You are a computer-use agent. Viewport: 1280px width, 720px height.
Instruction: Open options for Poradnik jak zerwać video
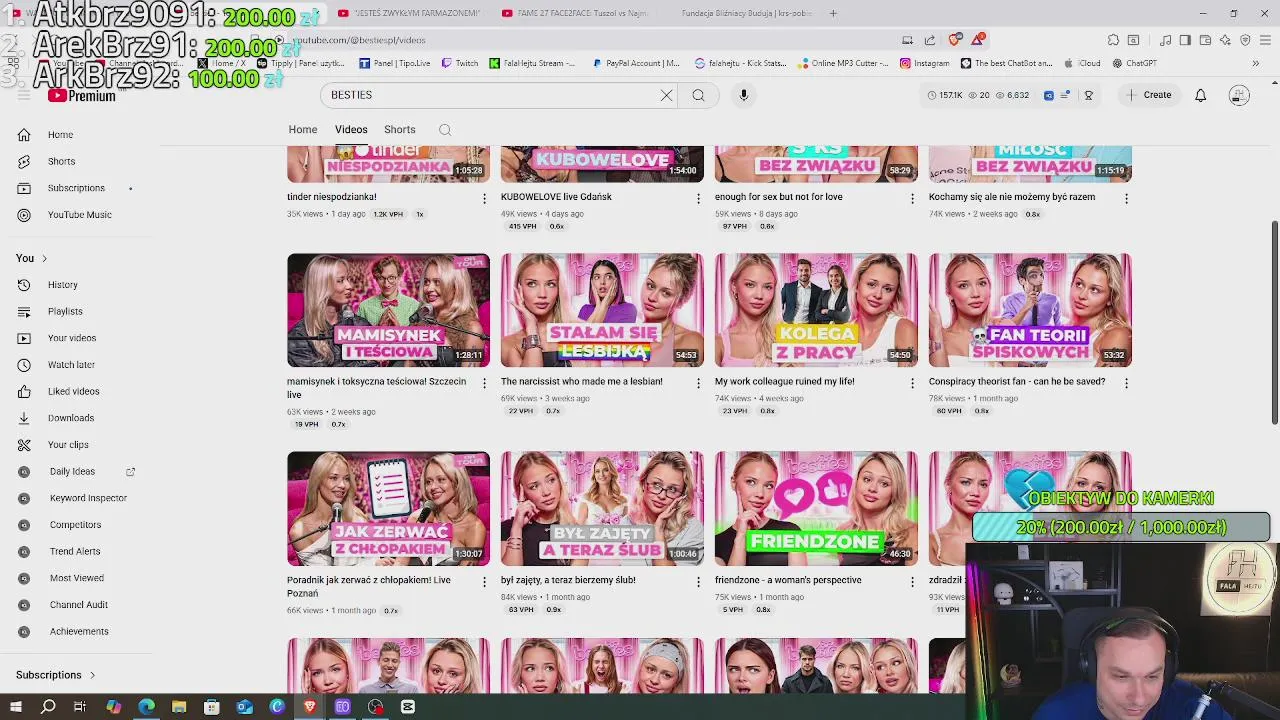coord(484,582)
